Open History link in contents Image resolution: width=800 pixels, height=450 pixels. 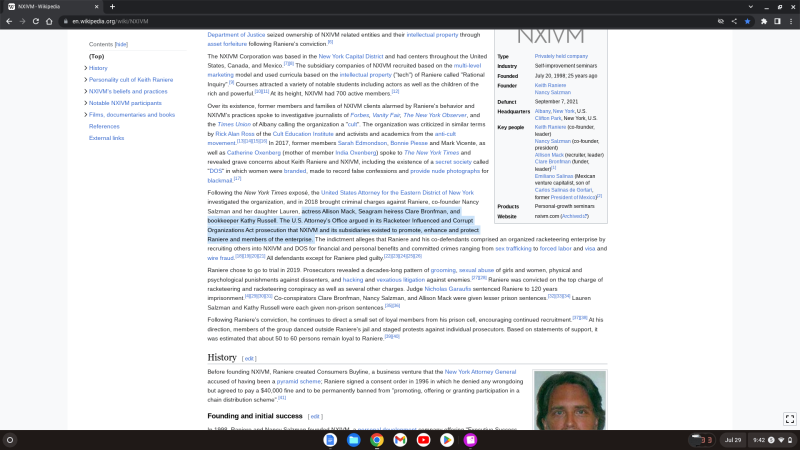(x=98, y=68)
